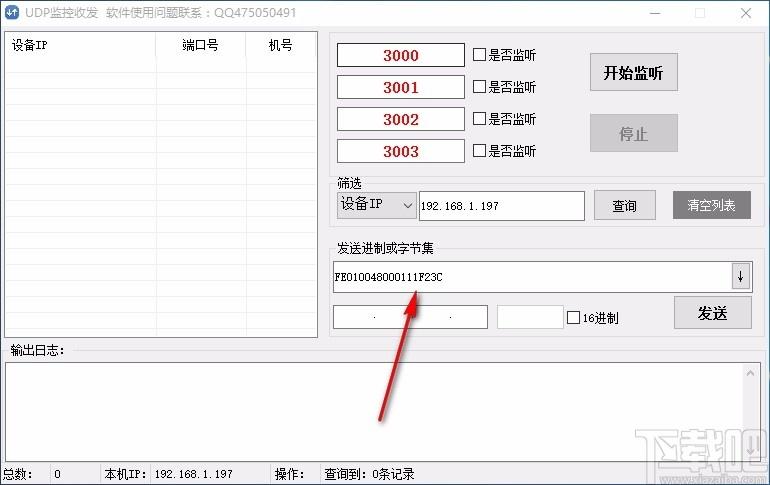Click the target IP address input field
This screenshot has width=770, height=485.
point(411,317)
